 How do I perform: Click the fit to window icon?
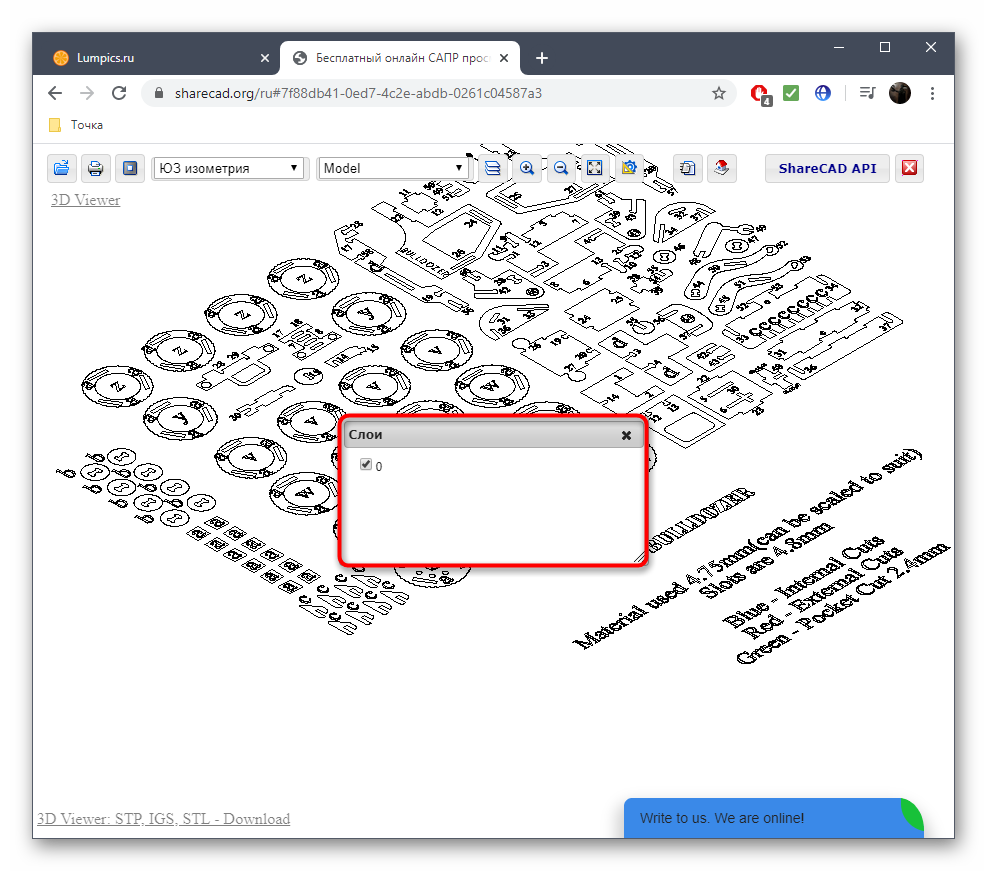point(594,168)
